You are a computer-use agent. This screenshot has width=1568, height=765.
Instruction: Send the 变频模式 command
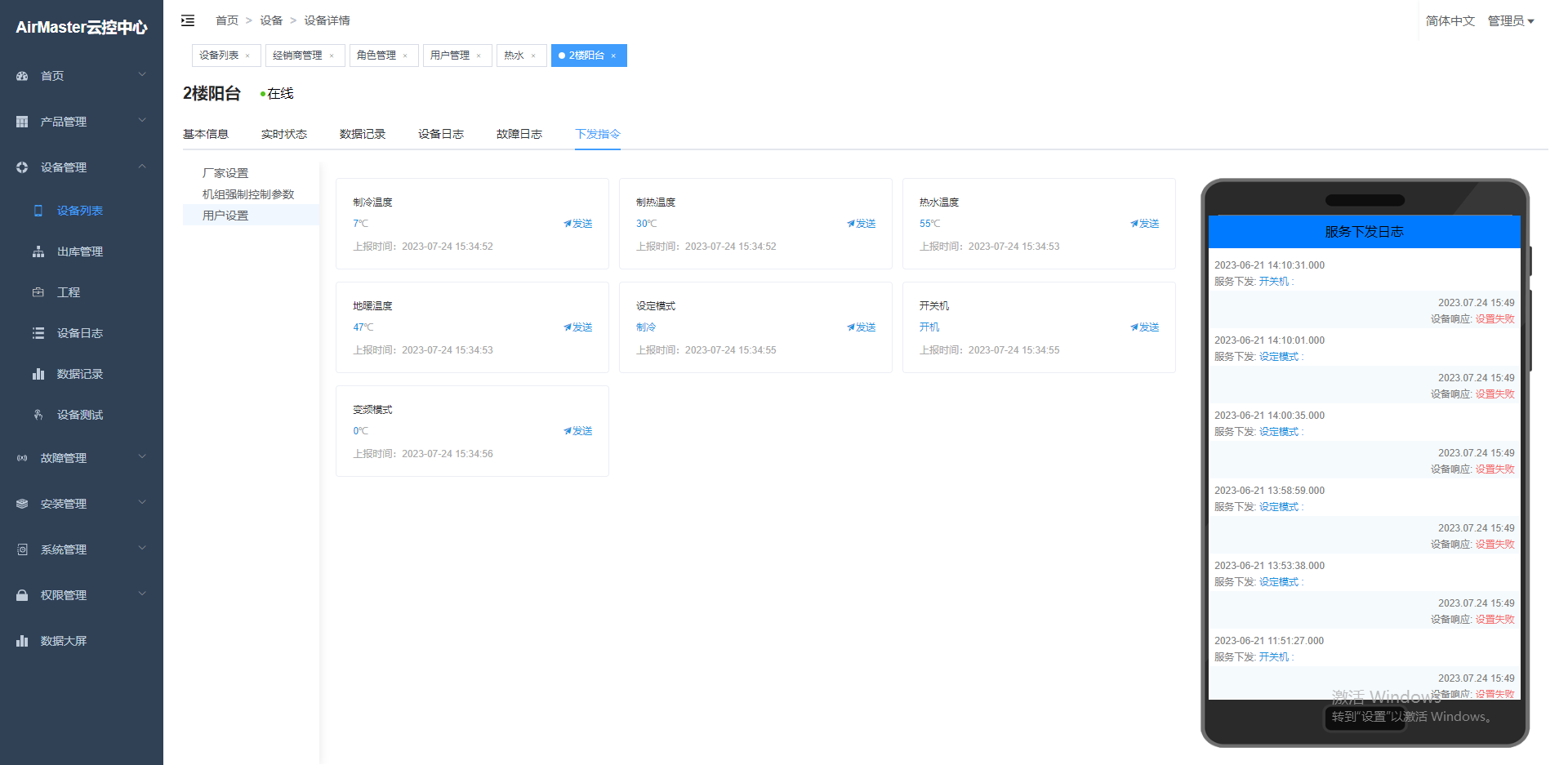coord(578,431)
